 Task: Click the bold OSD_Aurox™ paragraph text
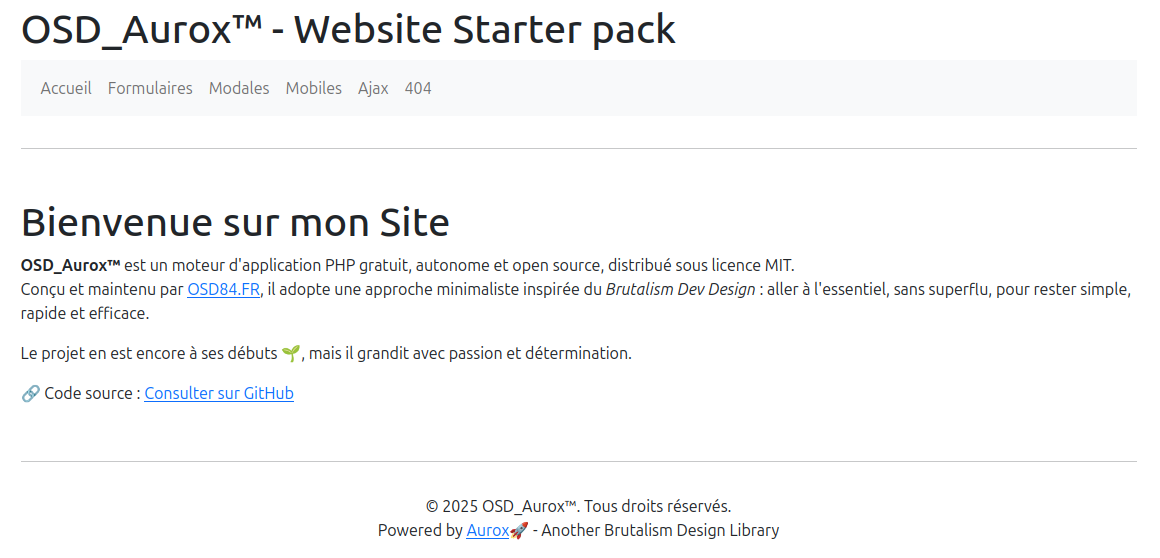70,265
